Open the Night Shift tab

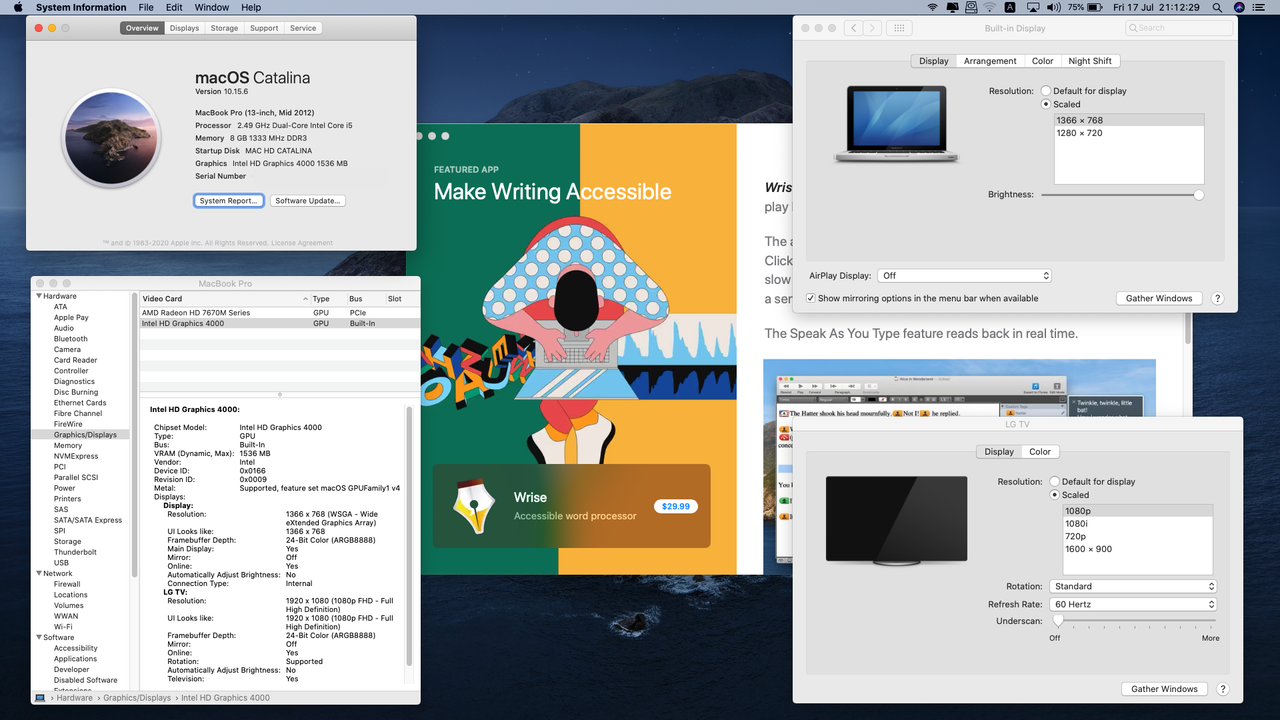click(1090, 61)
